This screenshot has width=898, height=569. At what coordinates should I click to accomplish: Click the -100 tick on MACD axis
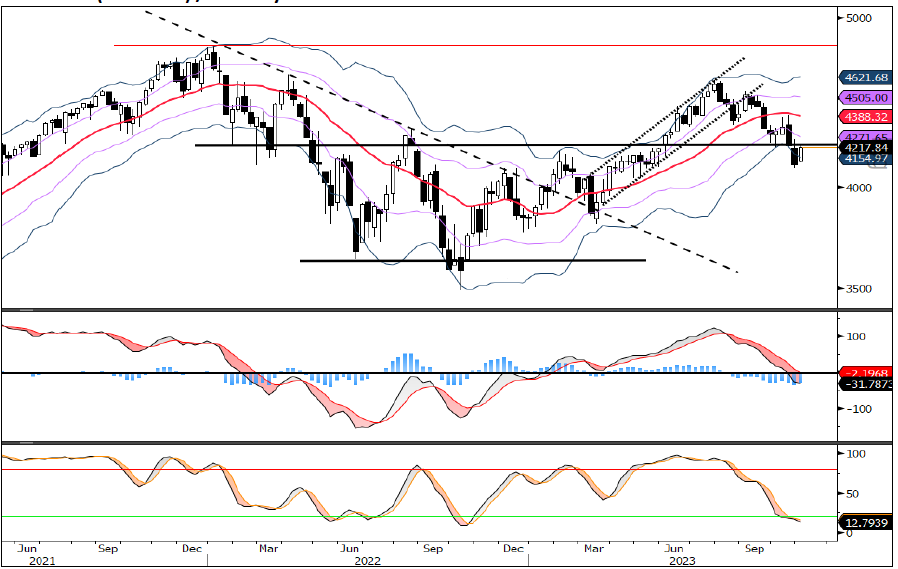[x=859, y=409]
